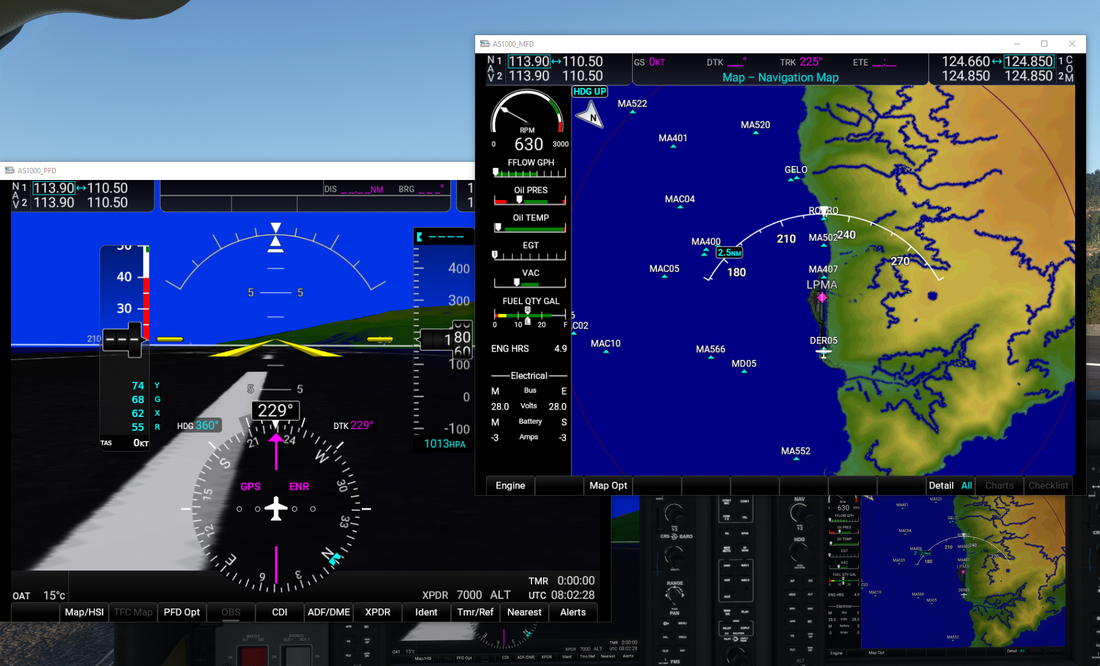Click the north arrow compass indicator
This screenshot has height=666, width=1100.
589,115
